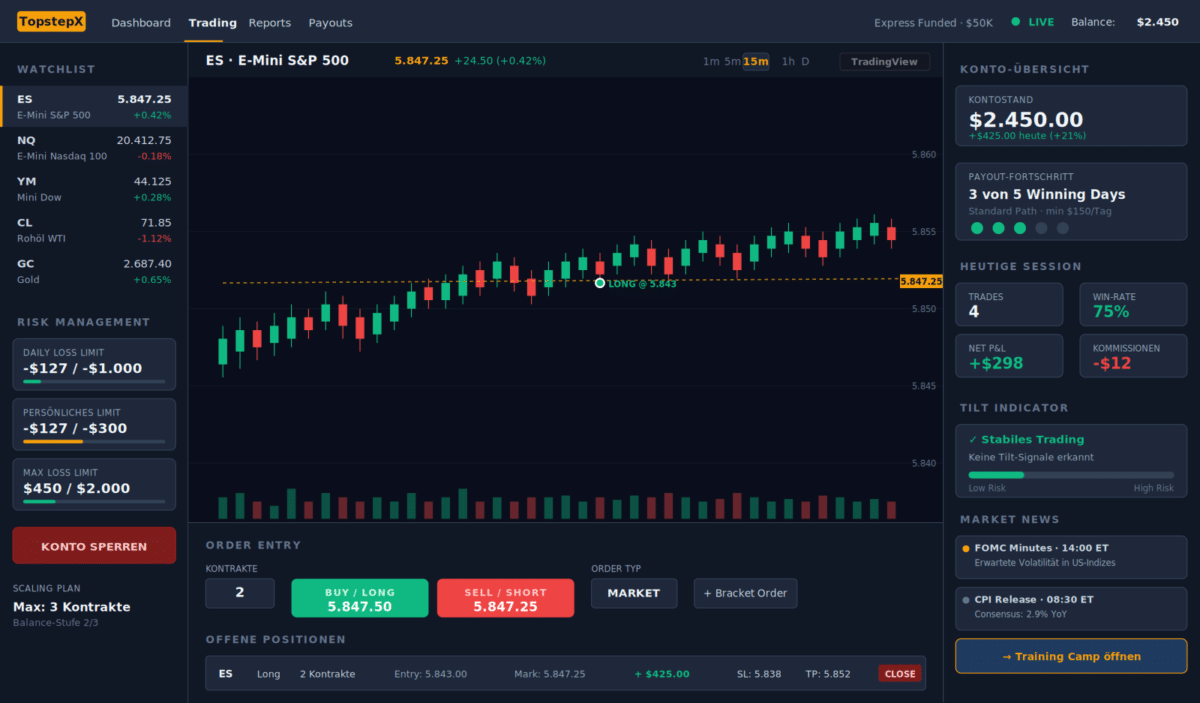Click Express Funded $50K account label

[x=933, y=22]
